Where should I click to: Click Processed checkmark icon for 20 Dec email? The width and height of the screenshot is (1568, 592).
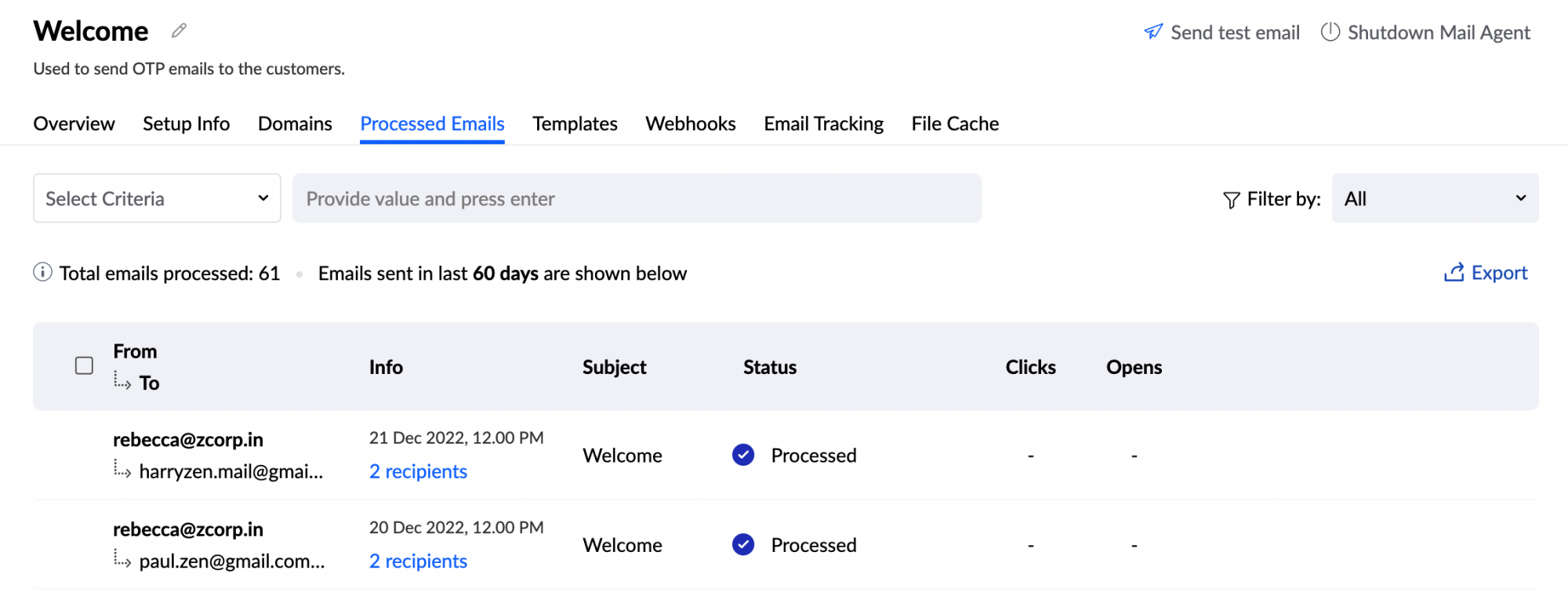[743, 545]
